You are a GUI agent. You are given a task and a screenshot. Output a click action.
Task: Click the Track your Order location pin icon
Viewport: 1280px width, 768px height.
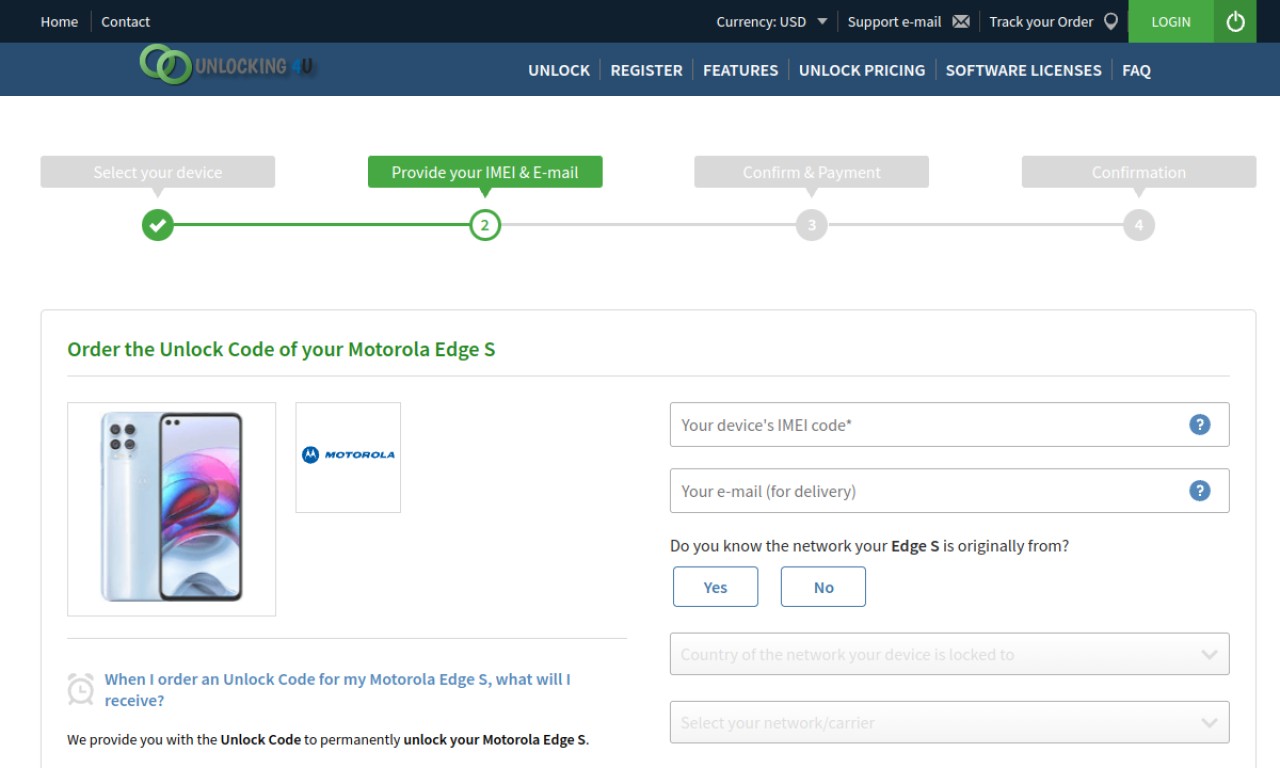click(1111, 21)
